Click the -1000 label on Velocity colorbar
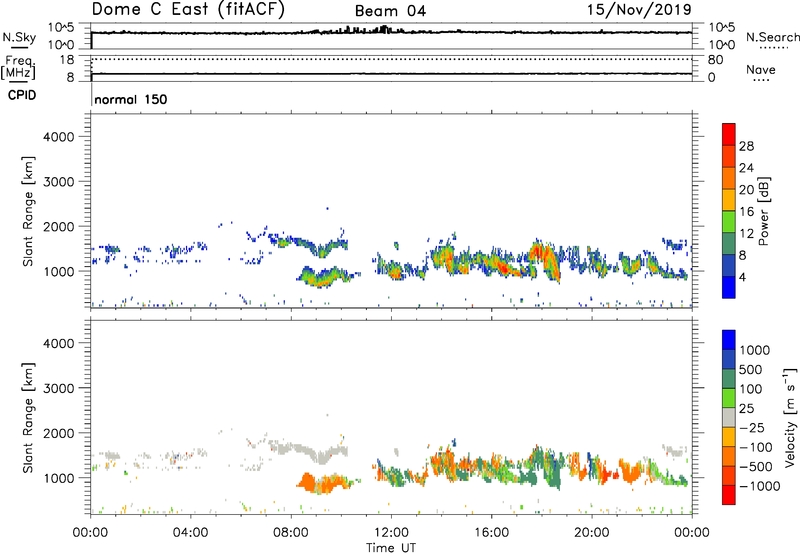The height and width of the screenshot is (554, 800). (760, 486)
